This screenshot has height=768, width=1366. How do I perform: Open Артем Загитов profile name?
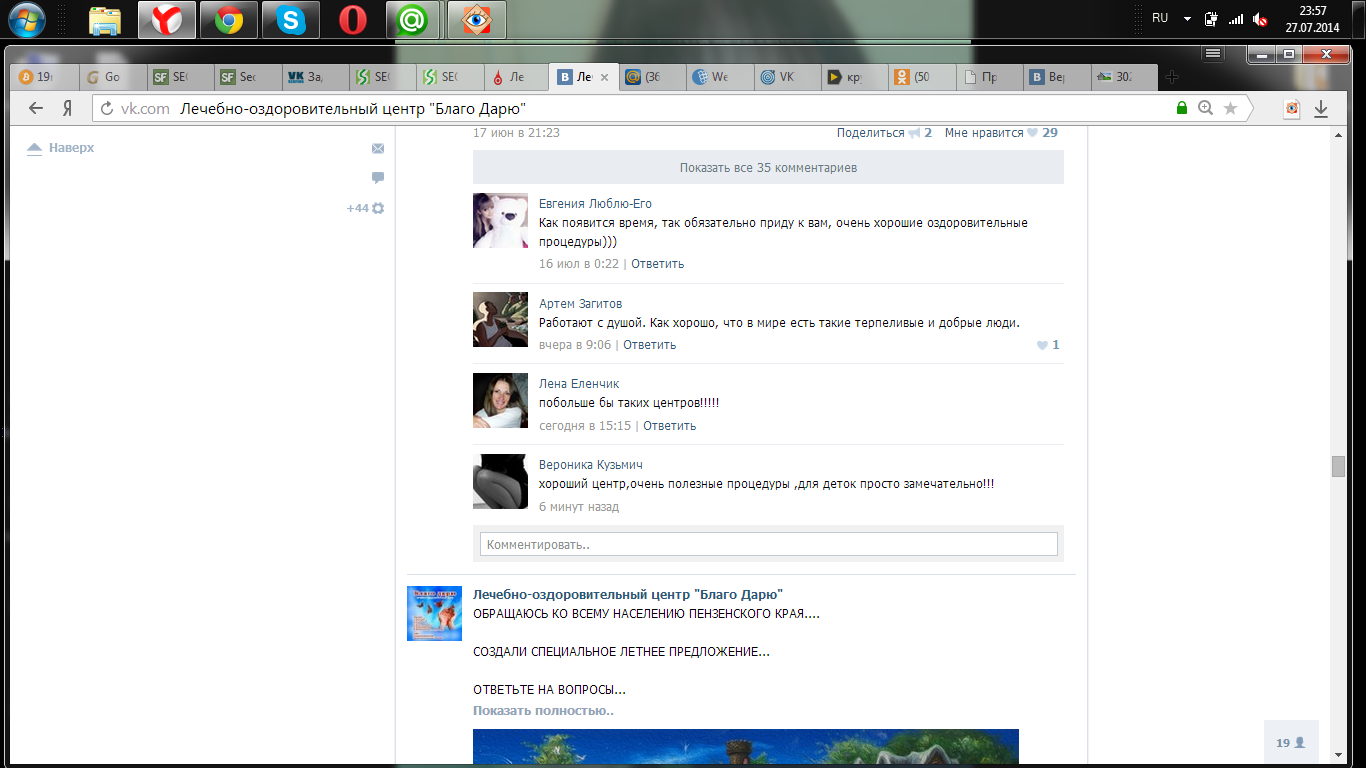[x=580, y=304]
